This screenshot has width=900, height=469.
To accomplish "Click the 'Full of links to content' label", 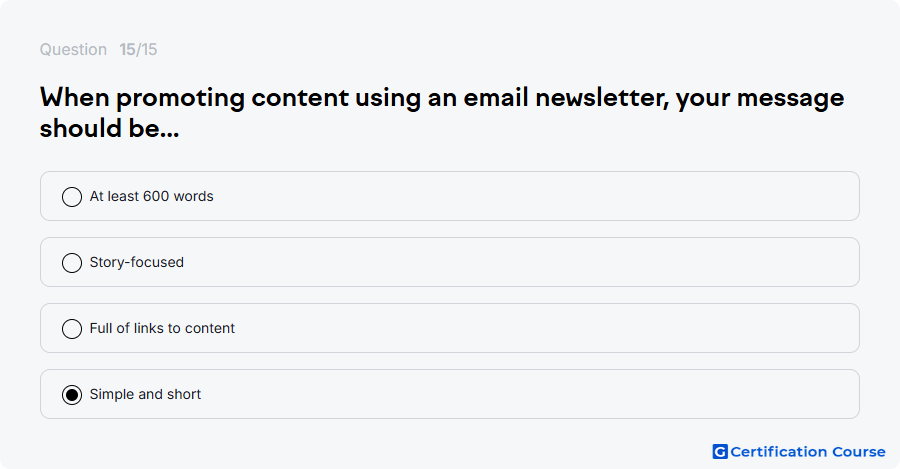I will point(162,328).
